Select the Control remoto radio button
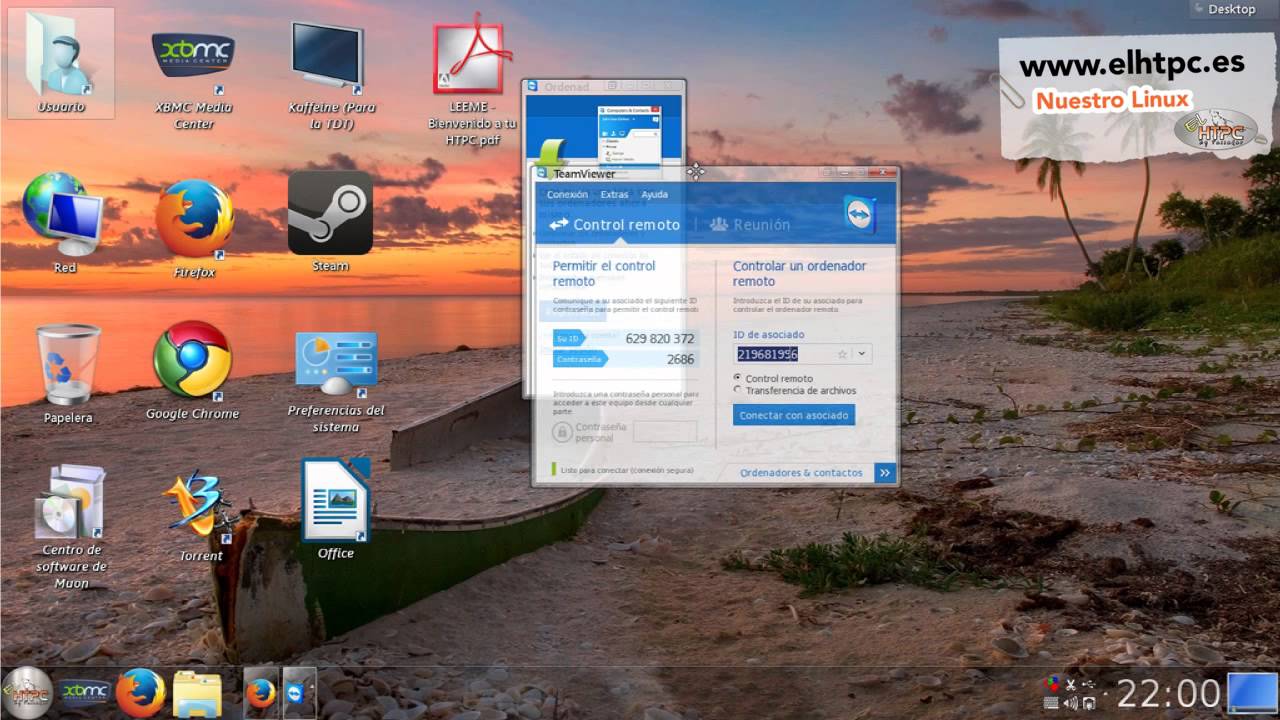This screenshot has width=1280, height=720. point(738,378)
